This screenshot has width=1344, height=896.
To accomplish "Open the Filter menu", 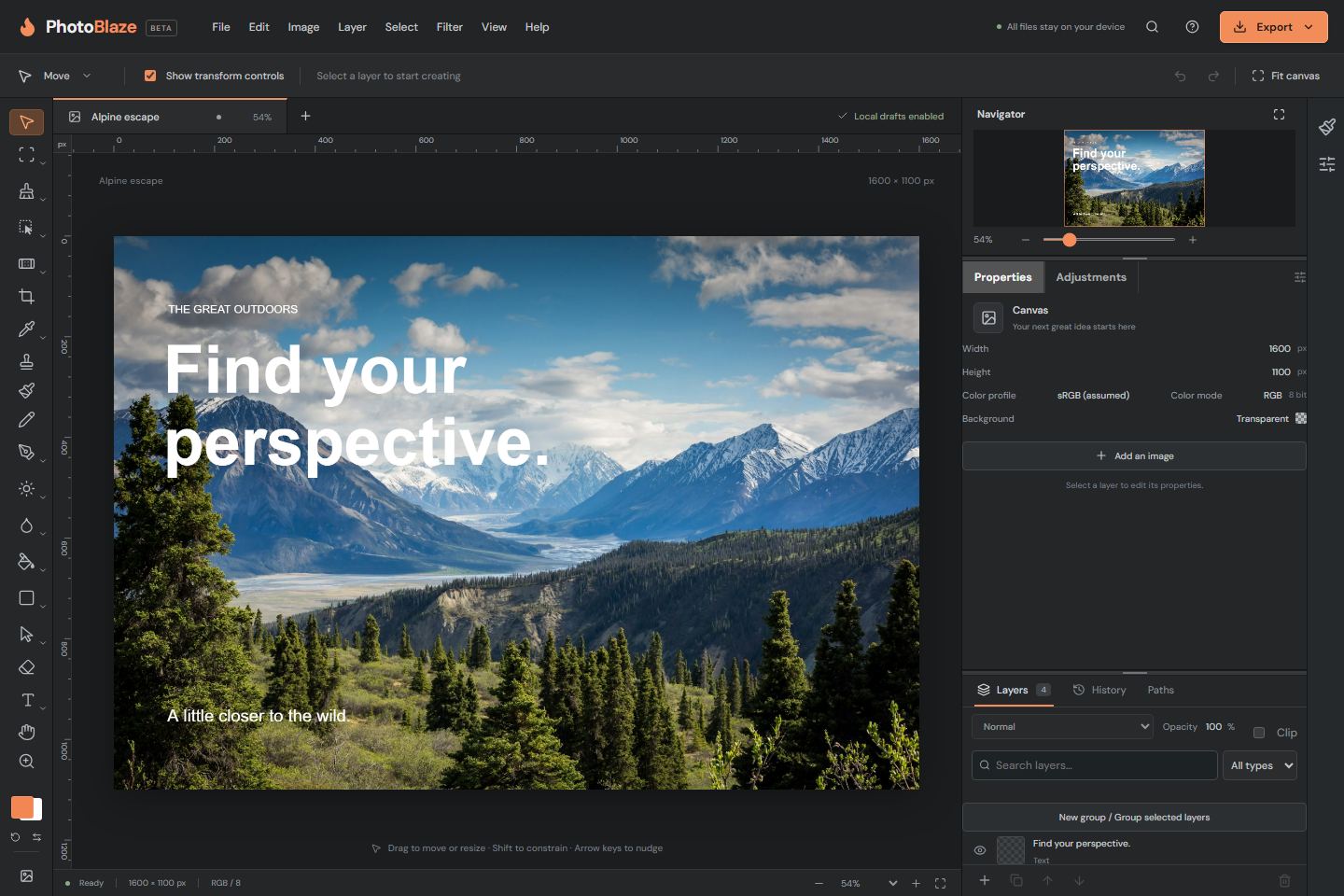I will 449,27.
